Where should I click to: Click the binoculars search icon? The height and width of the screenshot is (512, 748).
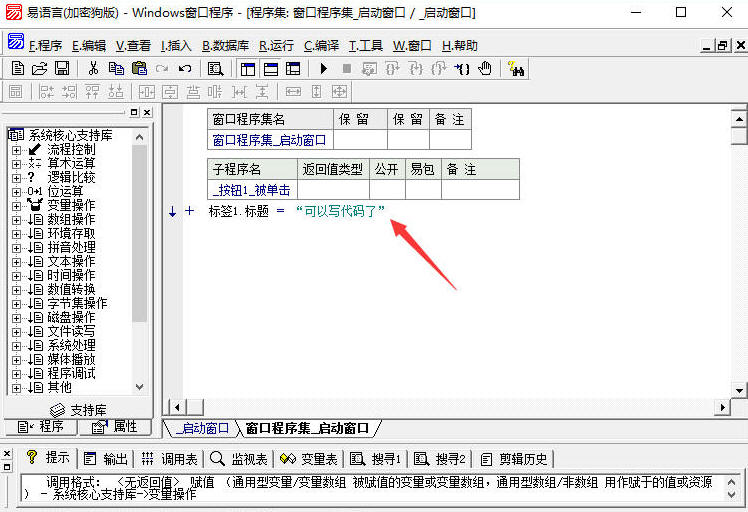click(516, 68)
